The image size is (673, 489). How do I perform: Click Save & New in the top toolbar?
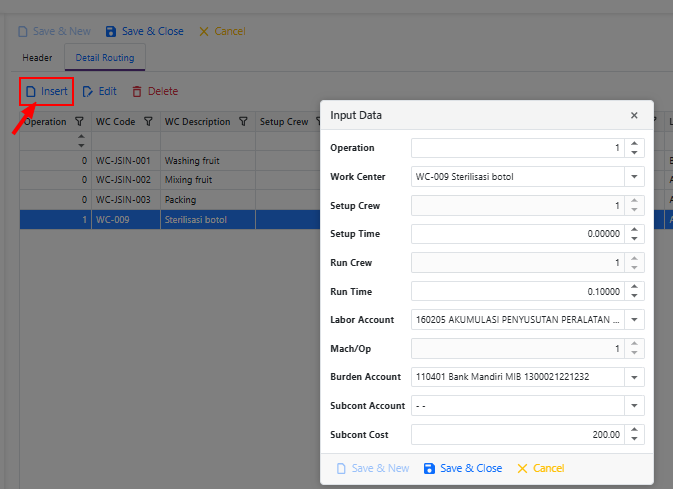tap(54, 31)
